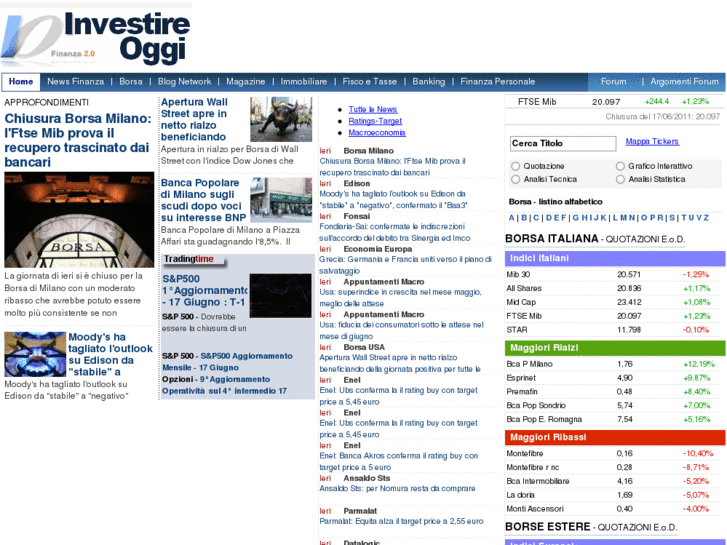Screen dimensions: 727x545
Task: Open alphabetical listing G H I J K
Action: [x=589, y=218]
